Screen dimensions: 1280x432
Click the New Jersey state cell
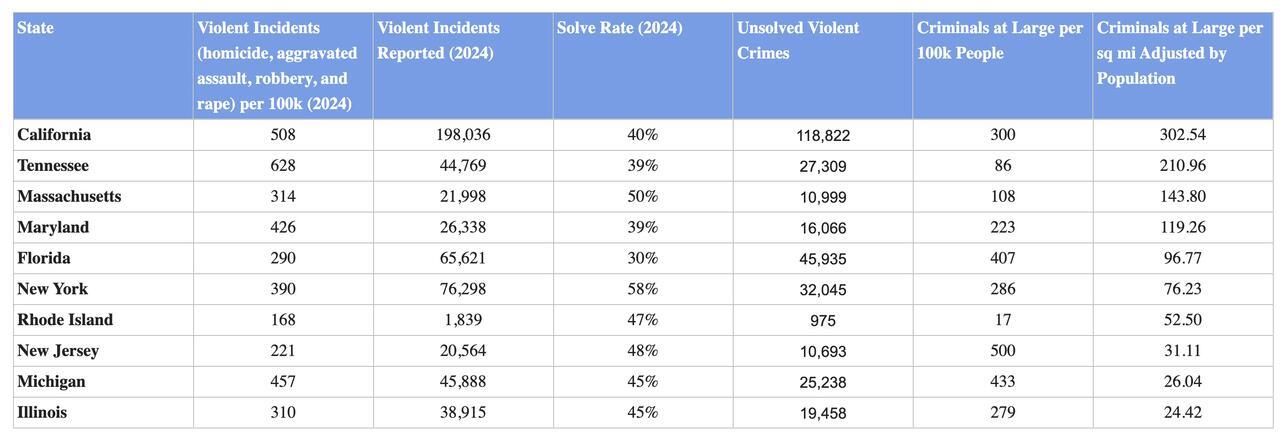tap(59, 352)
